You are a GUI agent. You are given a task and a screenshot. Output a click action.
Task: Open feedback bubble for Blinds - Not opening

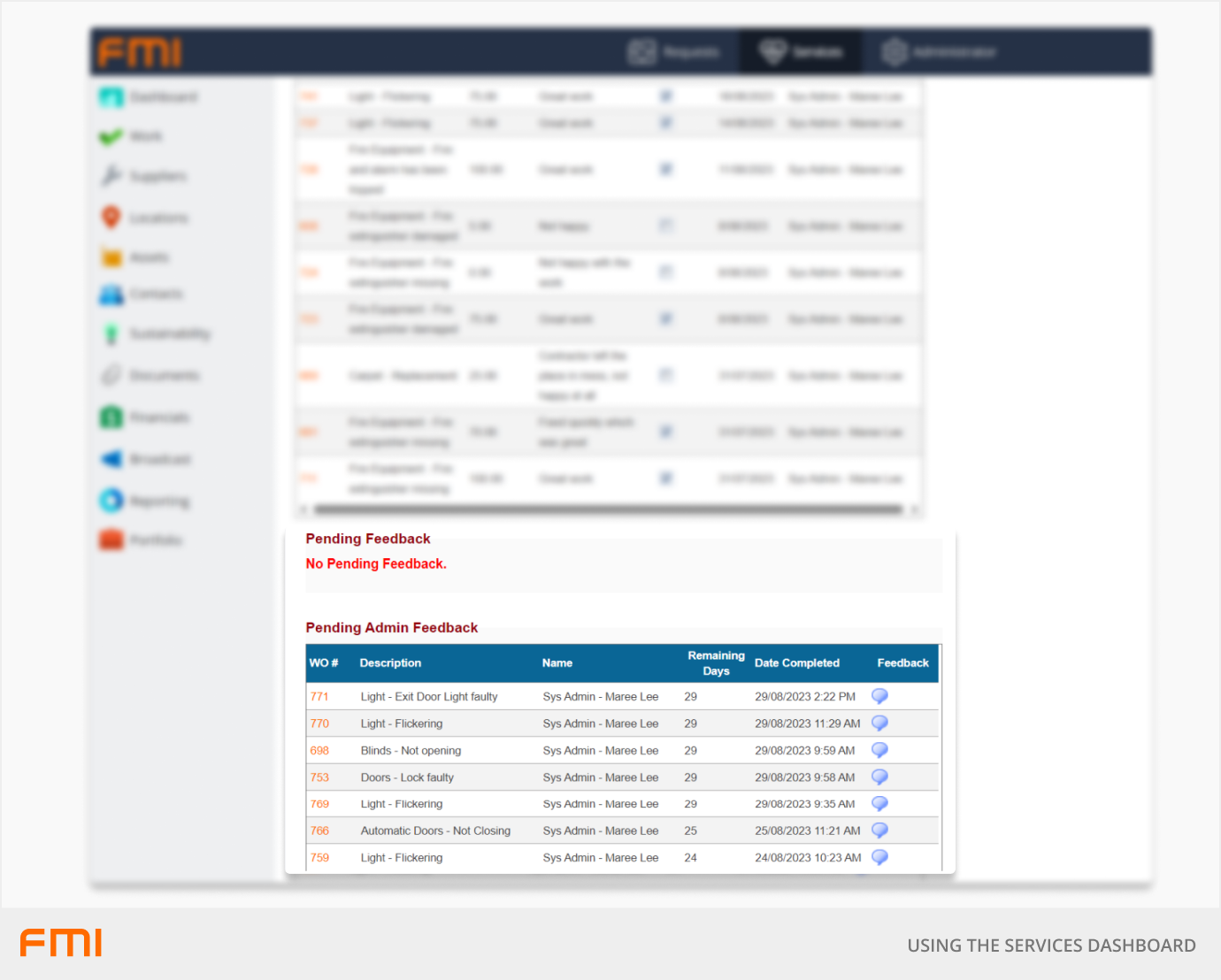[879, 750]
